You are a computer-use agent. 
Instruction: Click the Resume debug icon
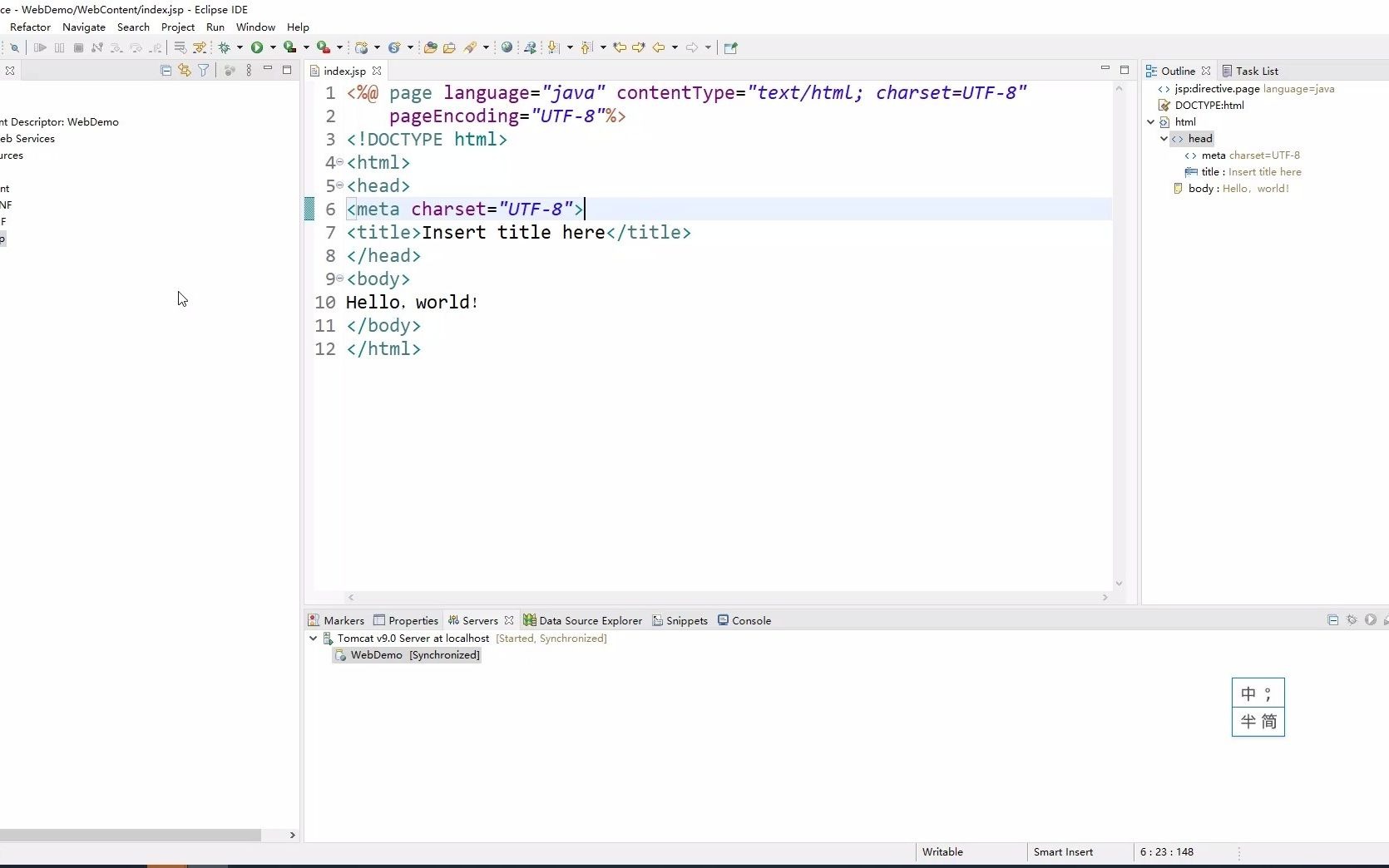[x=40, y=47]
